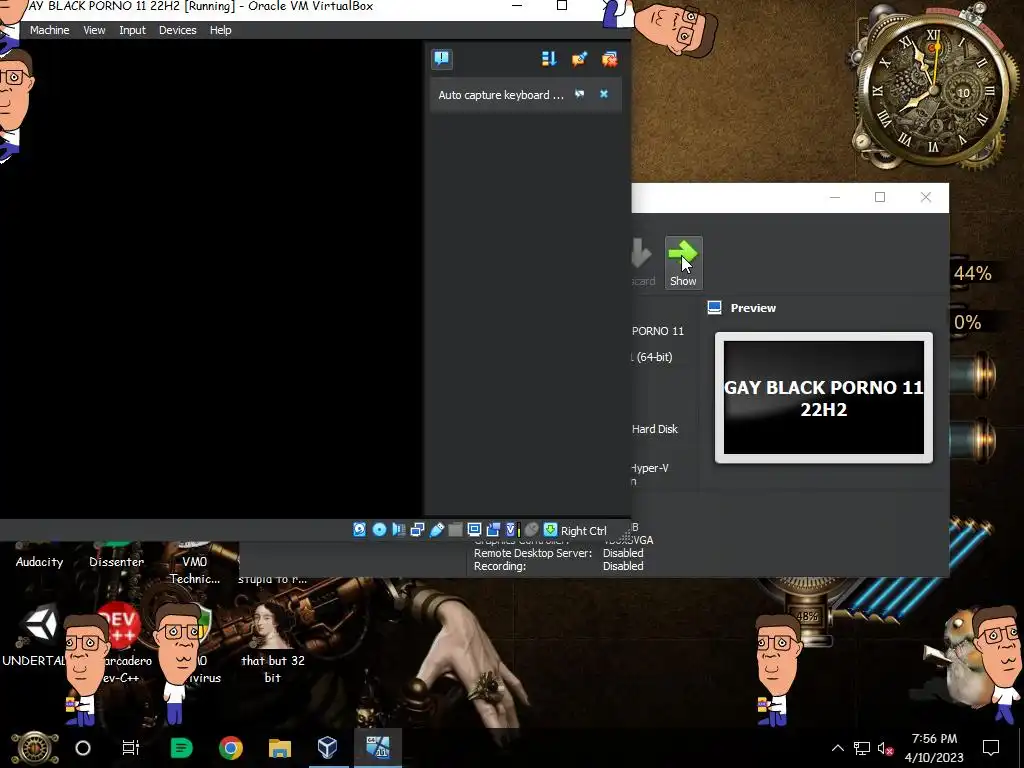Click the virtualization V status icon
The width and height of the screenshot is (1024, 768).
coord(513,530)
